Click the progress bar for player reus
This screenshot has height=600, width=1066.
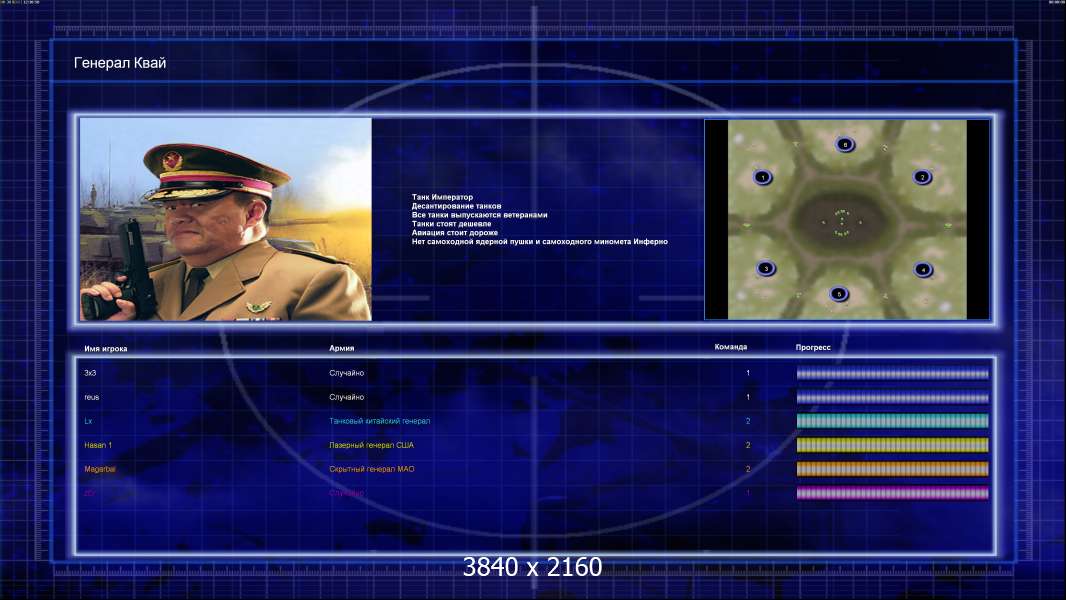893,398
